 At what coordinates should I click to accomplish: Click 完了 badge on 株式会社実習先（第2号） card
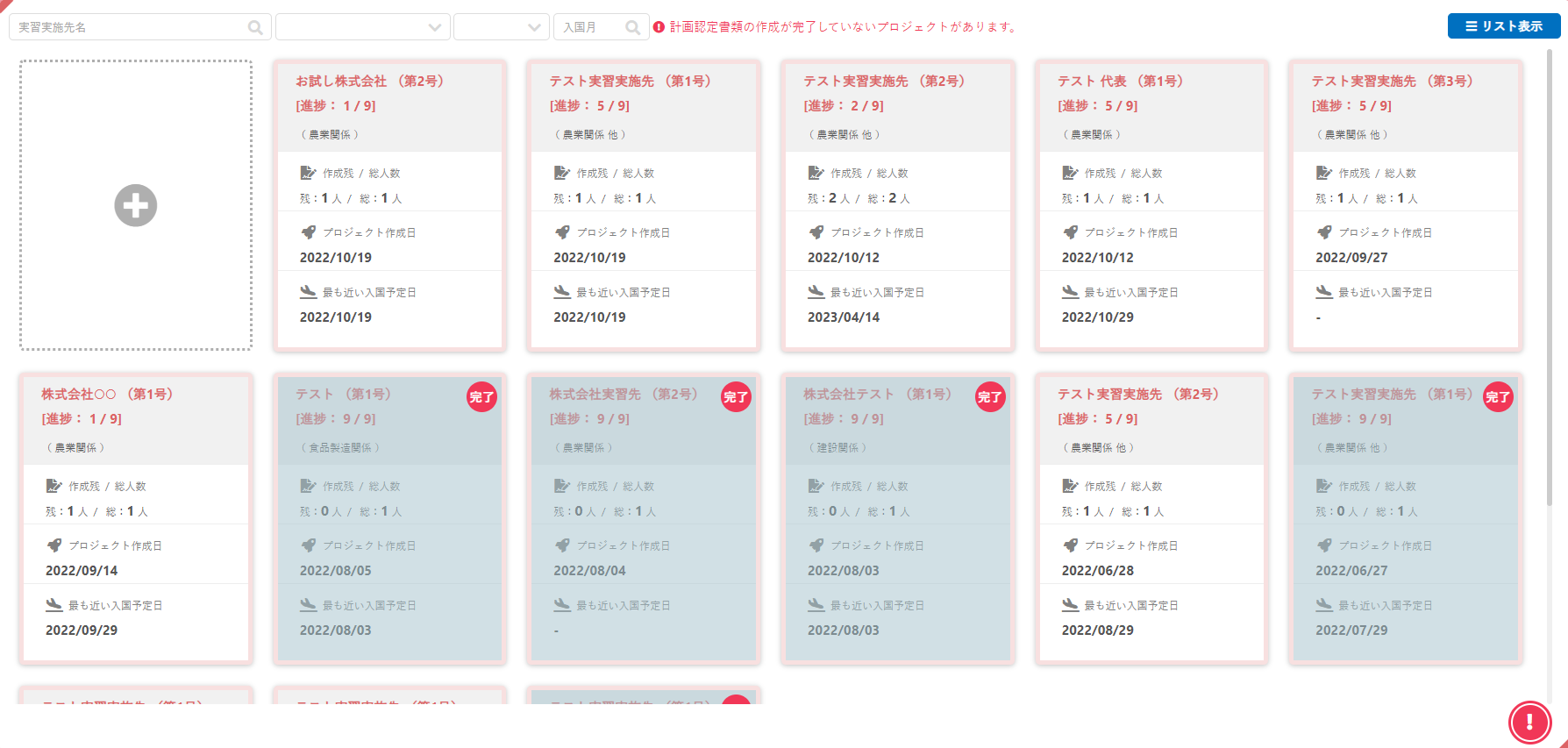736,397
